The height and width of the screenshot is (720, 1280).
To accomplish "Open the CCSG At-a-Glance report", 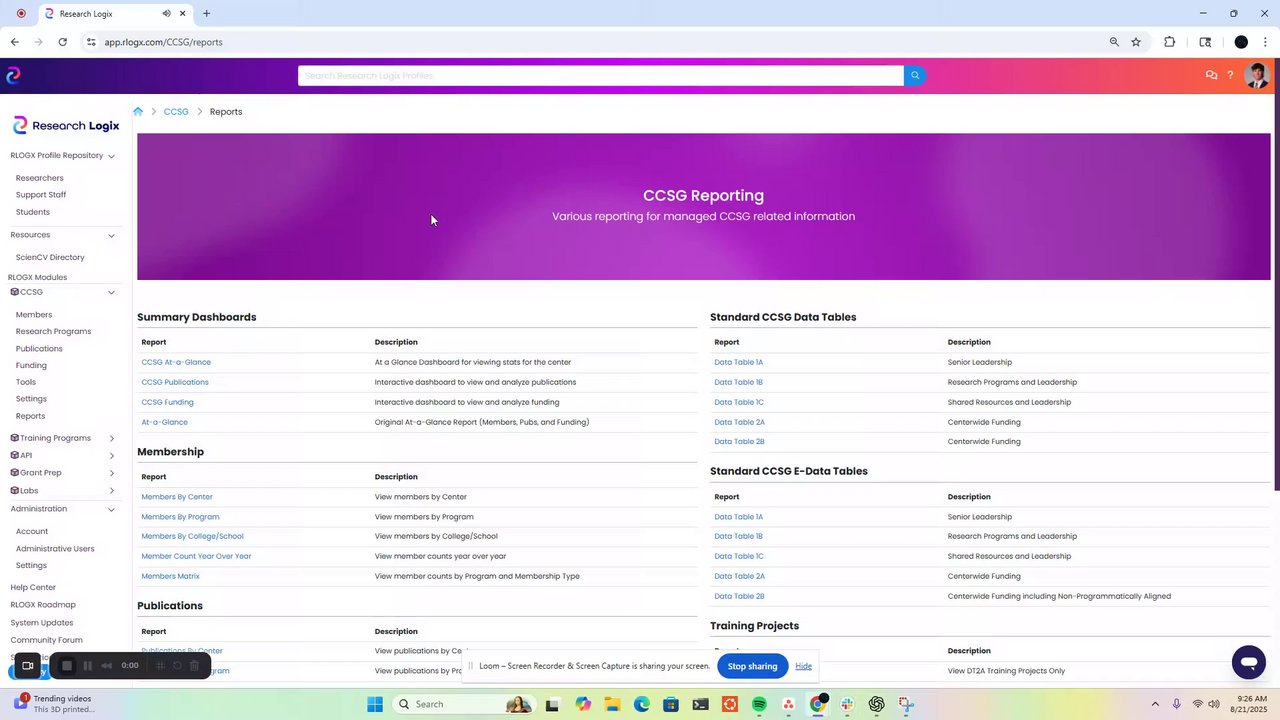I will 176,362.
